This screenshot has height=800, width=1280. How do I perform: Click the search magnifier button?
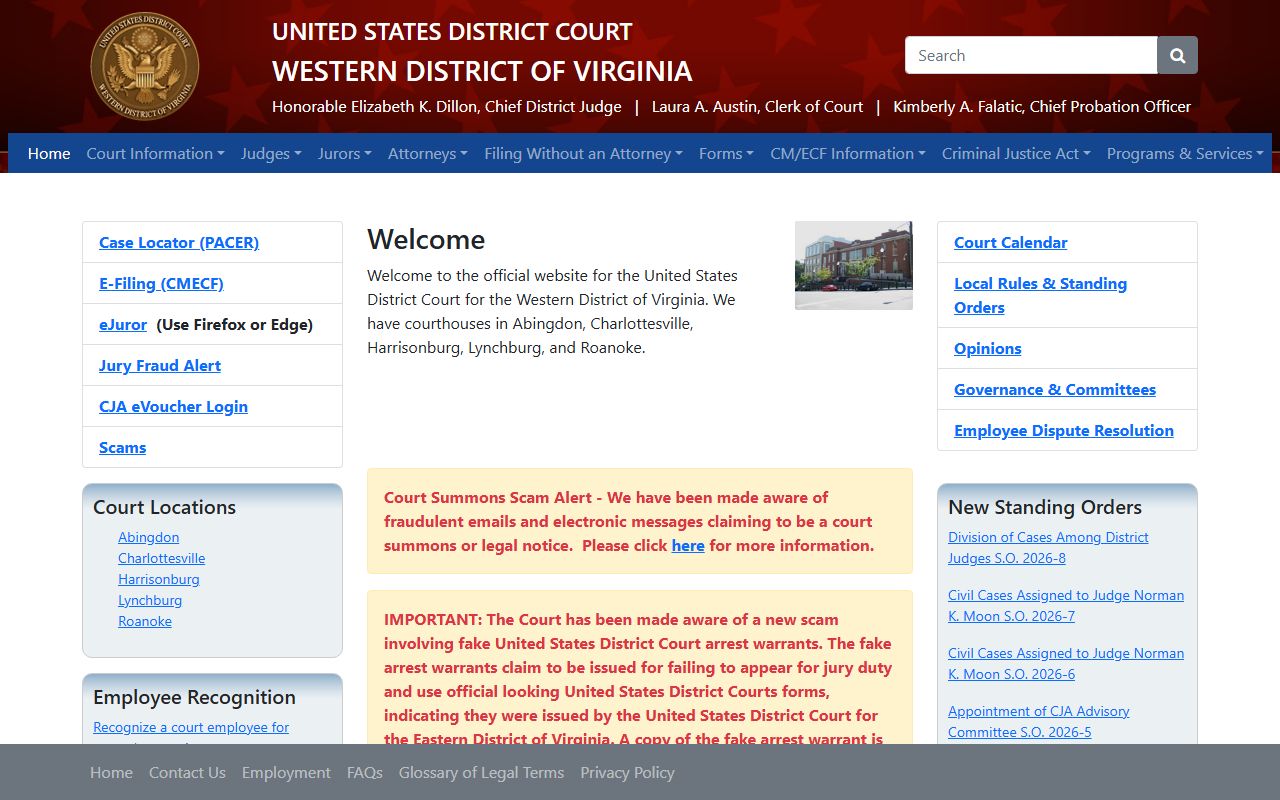click(1177, 56)
